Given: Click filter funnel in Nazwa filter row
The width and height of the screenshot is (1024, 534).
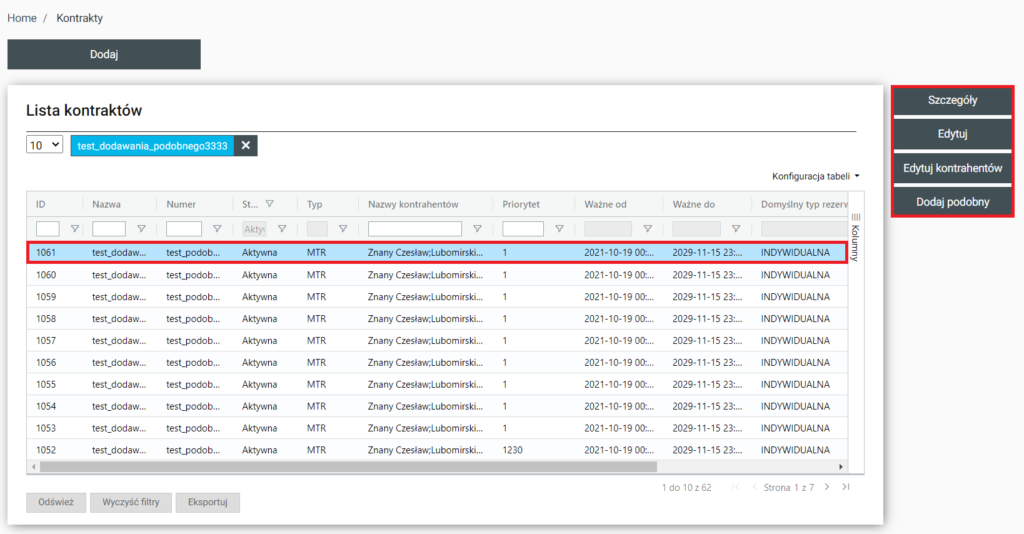Looking at the screenshot, I should [140, 229].
